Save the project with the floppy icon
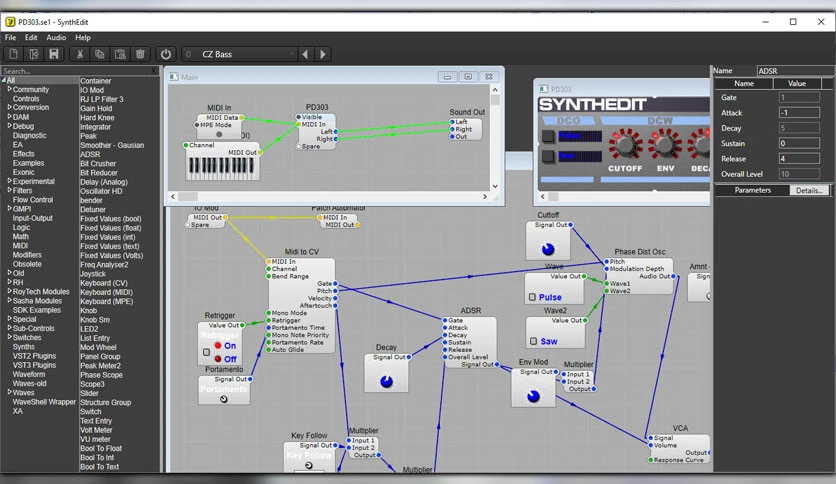The image size is (836, 484). [54, 54]
